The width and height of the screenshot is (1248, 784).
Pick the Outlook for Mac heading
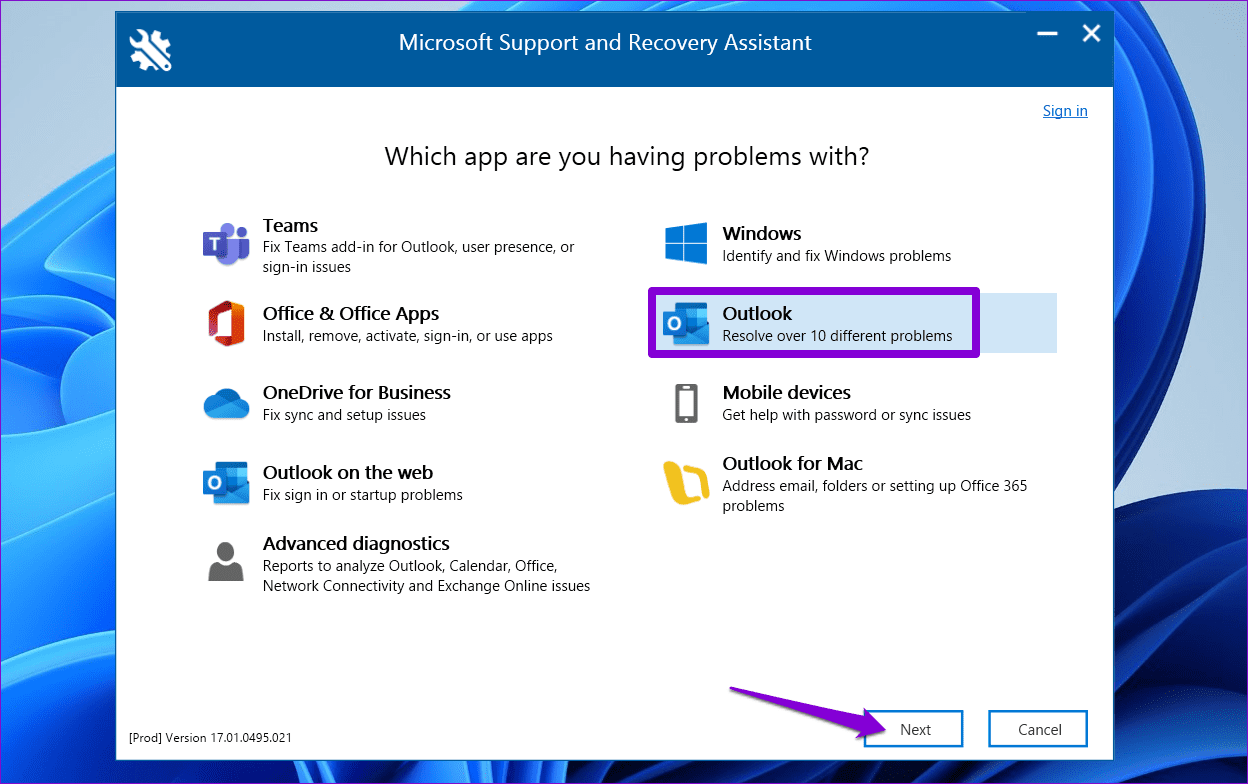pos(793,464)
